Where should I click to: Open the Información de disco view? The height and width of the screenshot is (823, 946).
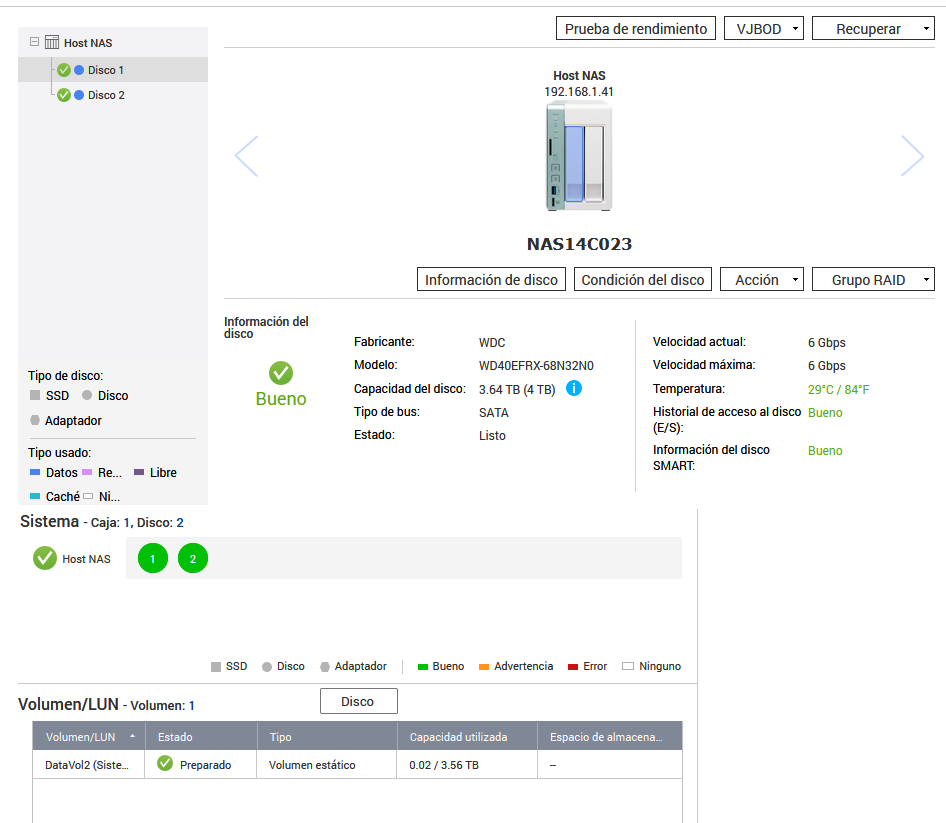pos(491,280)
